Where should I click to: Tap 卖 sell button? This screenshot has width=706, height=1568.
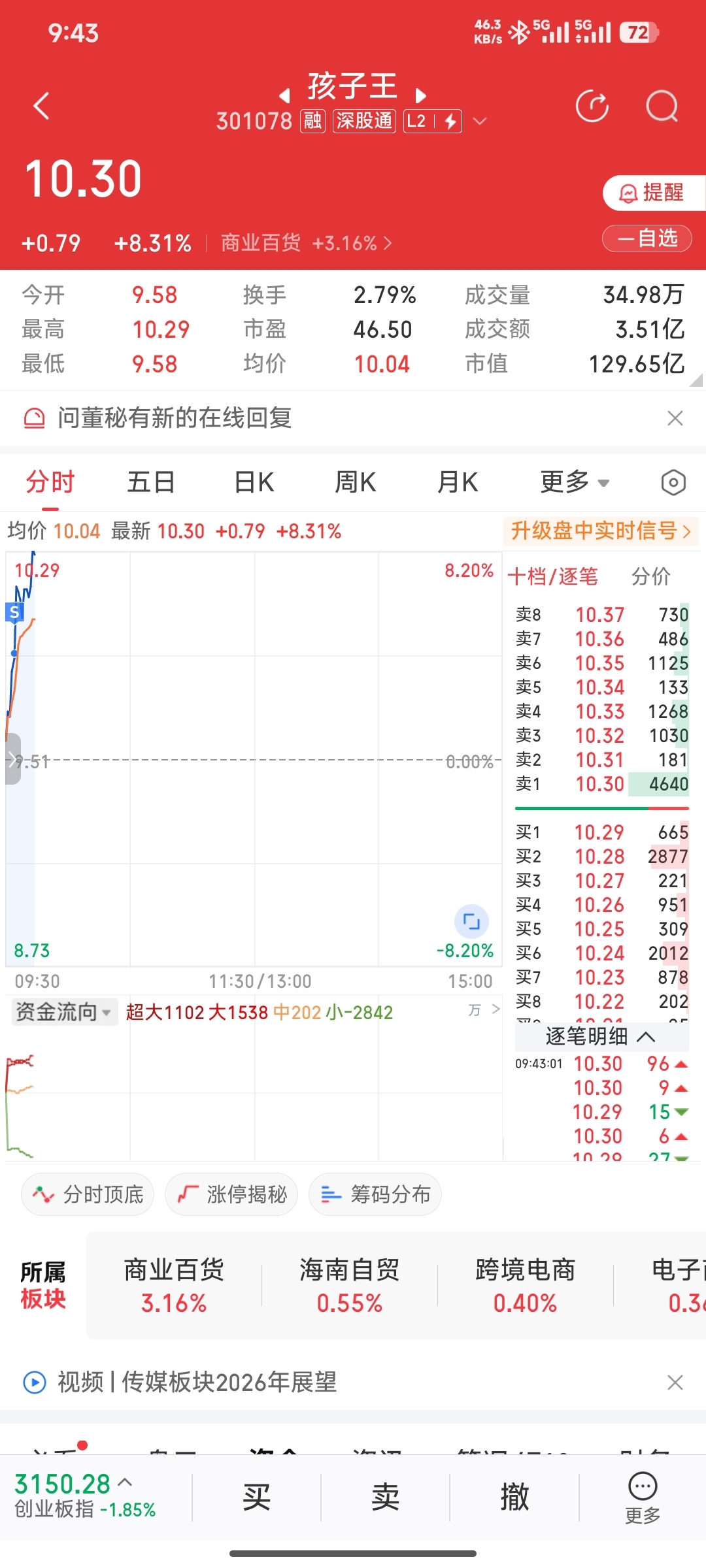[385, 1497]
